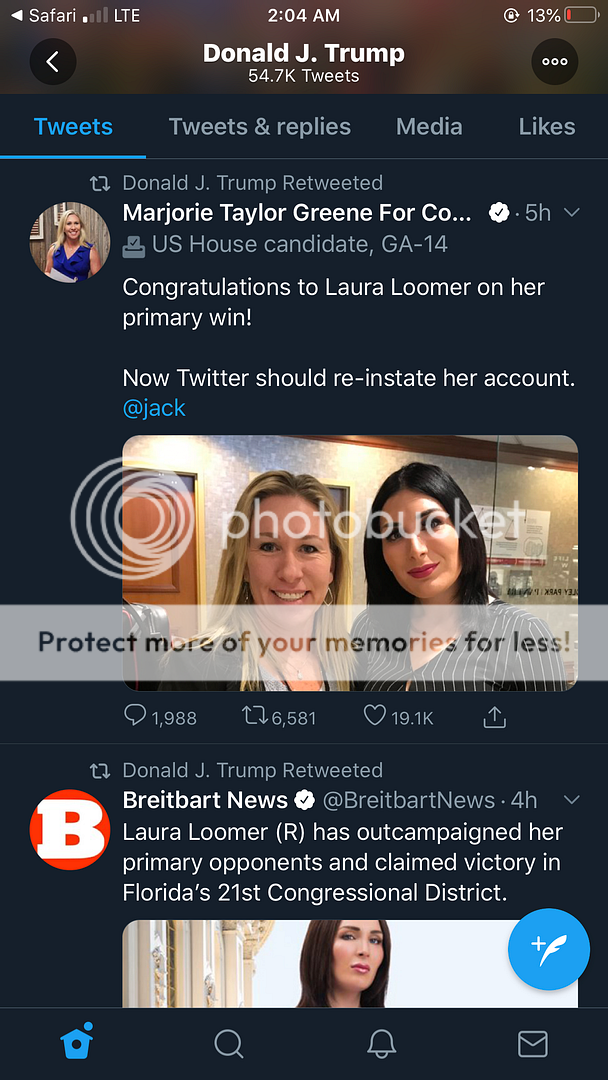Screen dimensions: 608x1080
Task: Expand Breitbart News tweet options chevron
Action: click(572, 799)
